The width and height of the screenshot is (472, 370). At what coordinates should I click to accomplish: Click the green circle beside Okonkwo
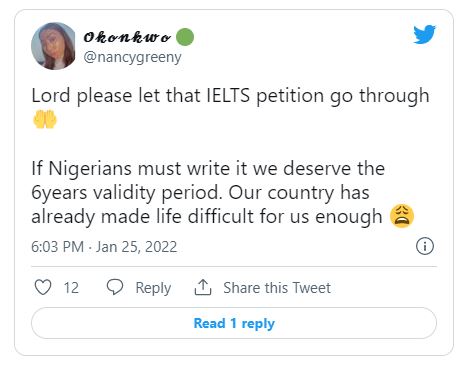[x=185, y=37]
